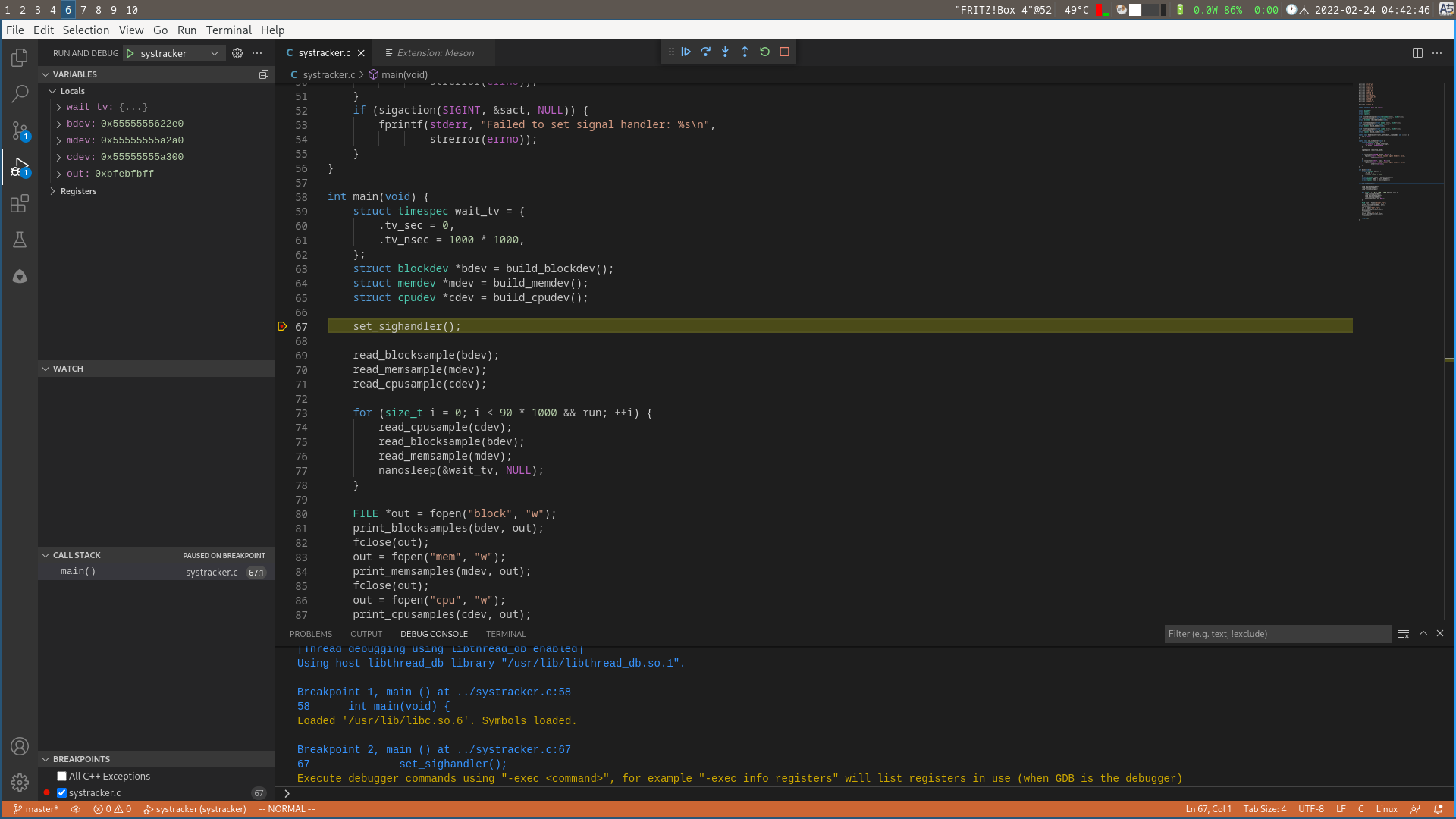Viewport: 1456px width, 819px height.
Task: Toggle the breakpoint at line 67
Action: click(x=282, y=326)
